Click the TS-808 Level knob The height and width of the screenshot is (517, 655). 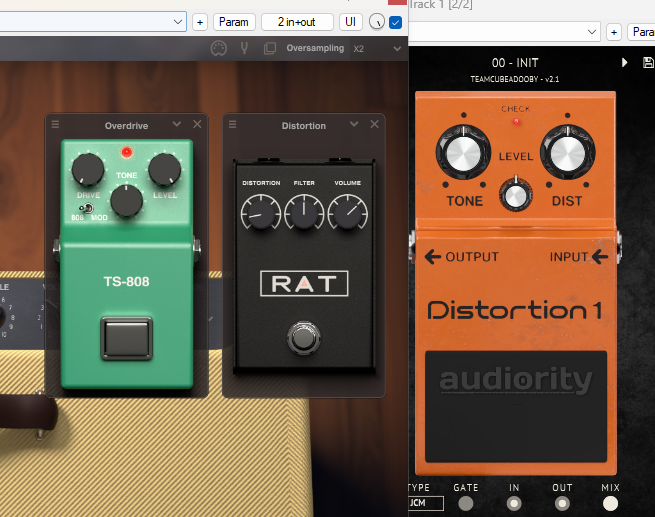click(165, 169)
